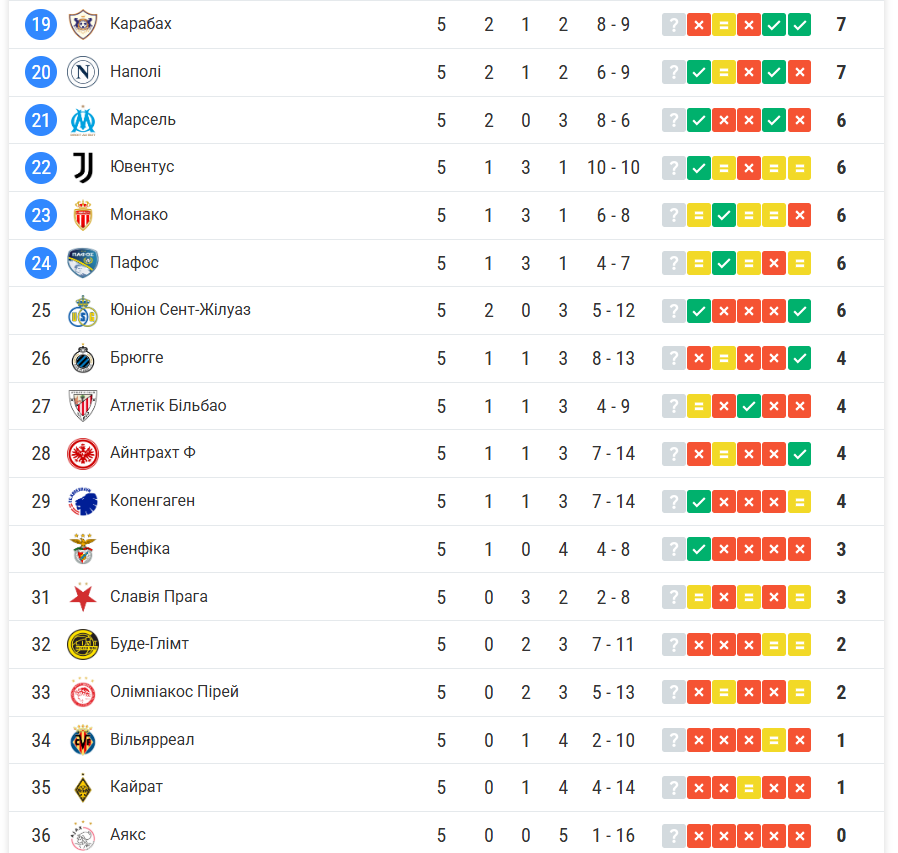Click Наполі's latest red loss form icon

pos(799,72)
